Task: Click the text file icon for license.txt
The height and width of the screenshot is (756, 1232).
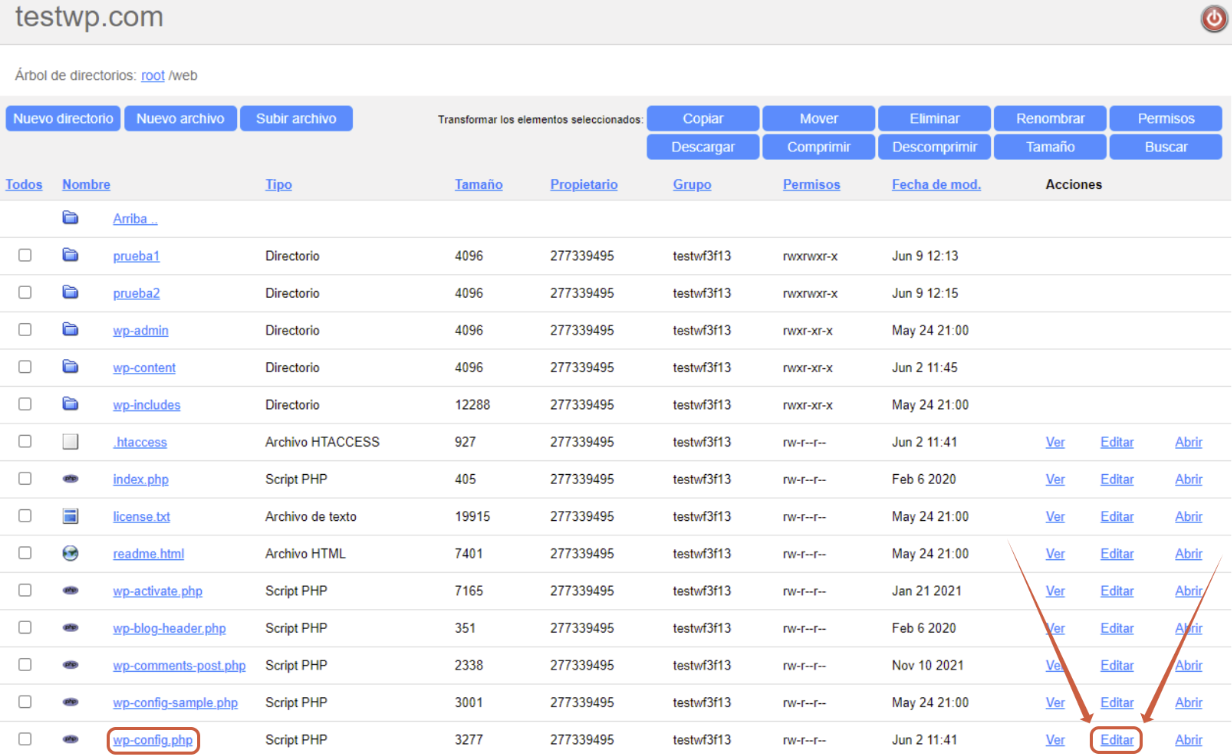Action: tap(70, 516)
